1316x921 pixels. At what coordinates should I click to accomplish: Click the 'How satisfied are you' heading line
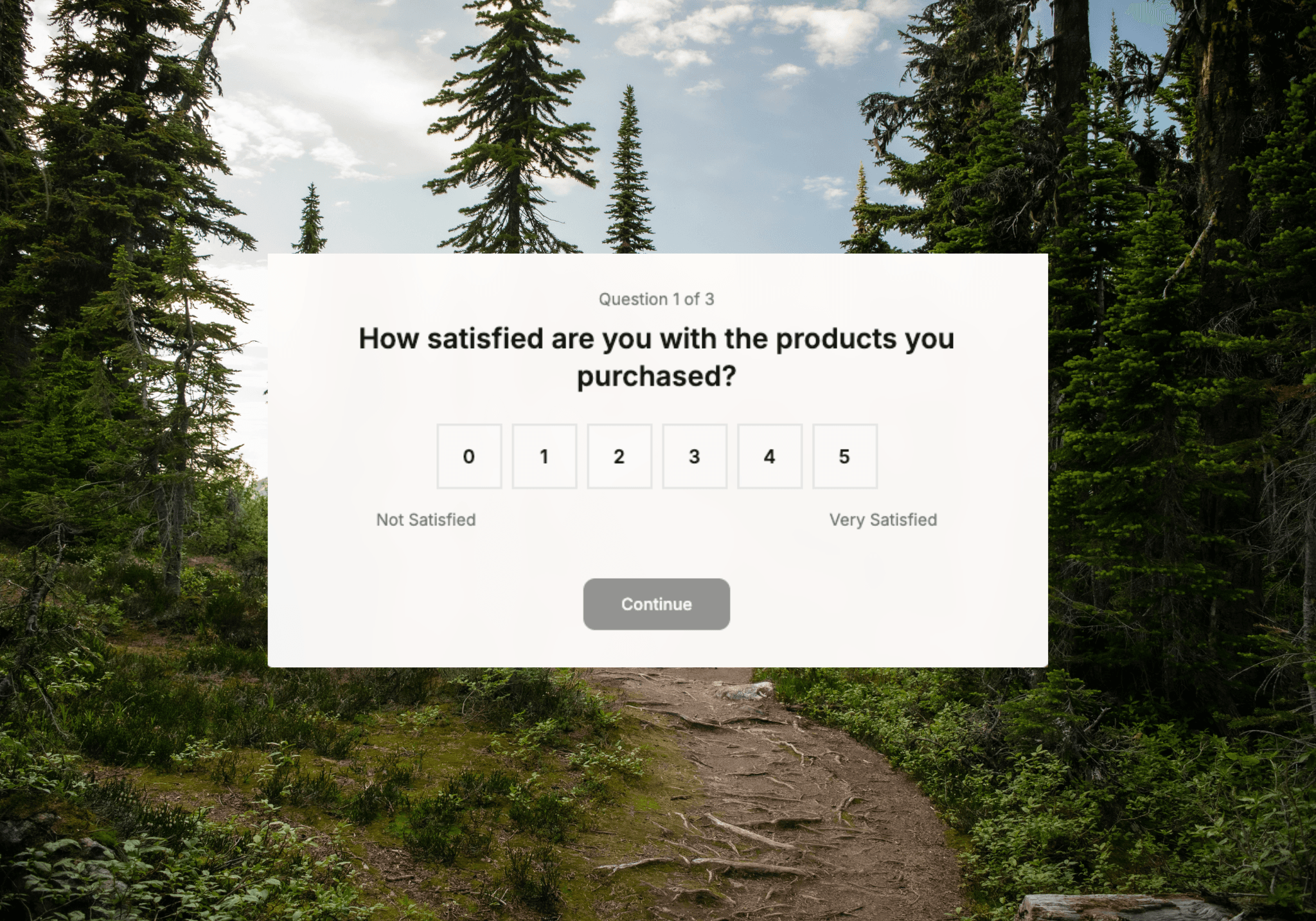pyautogui.click(x=657, y=338)
